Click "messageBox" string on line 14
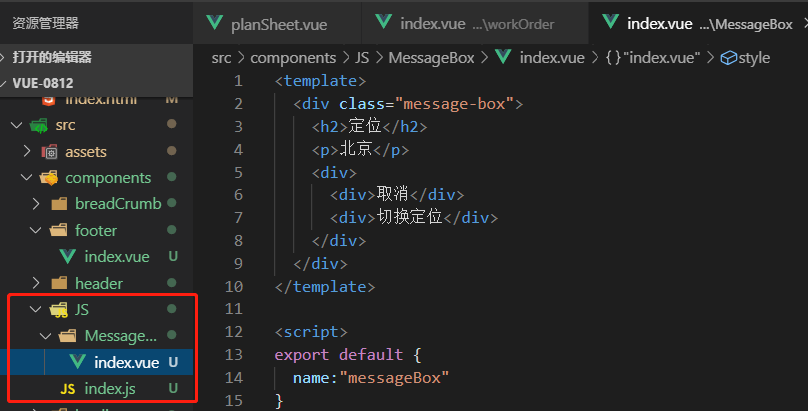Image resolution: width=808 pixels, height=411 pixels. [x=394, y=378]
